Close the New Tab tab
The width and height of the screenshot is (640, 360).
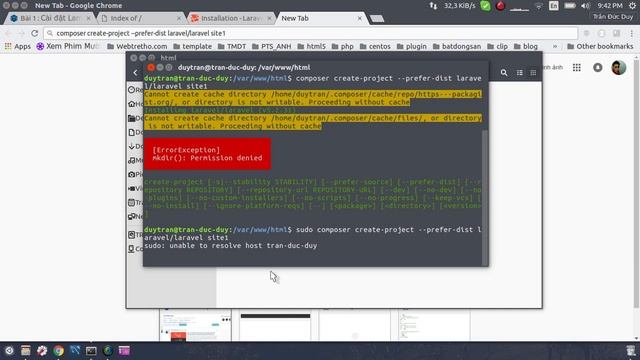pos(360,18)
